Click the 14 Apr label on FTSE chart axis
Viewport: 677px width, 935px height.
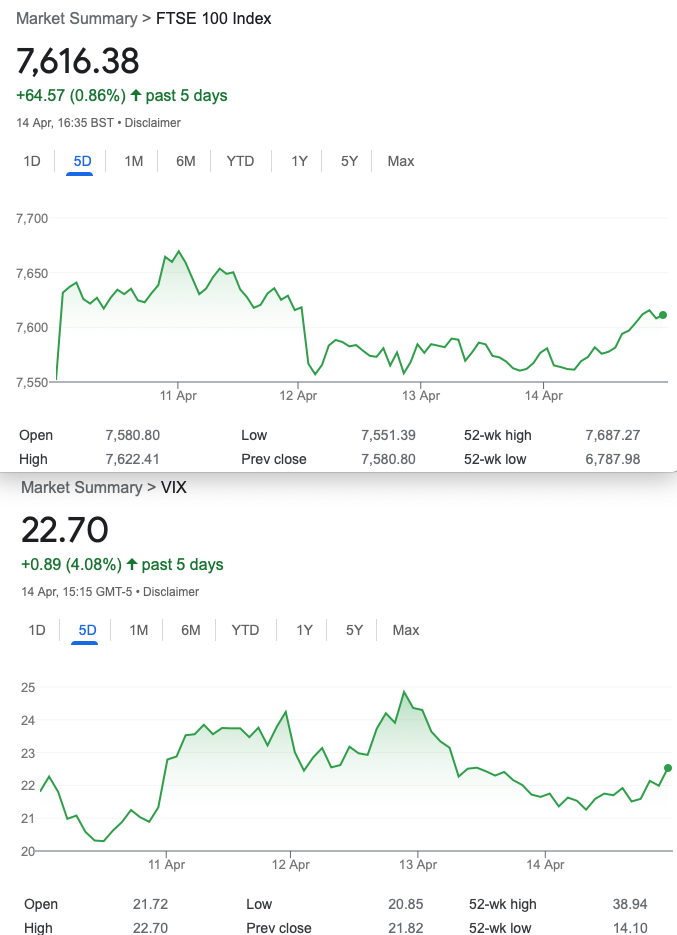543,395
